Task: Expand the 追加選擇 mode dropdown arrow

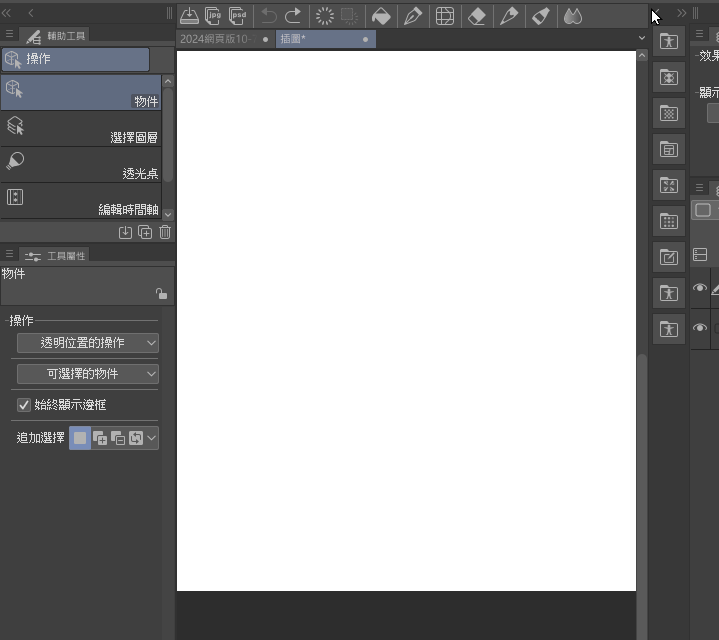Action: 152,438
